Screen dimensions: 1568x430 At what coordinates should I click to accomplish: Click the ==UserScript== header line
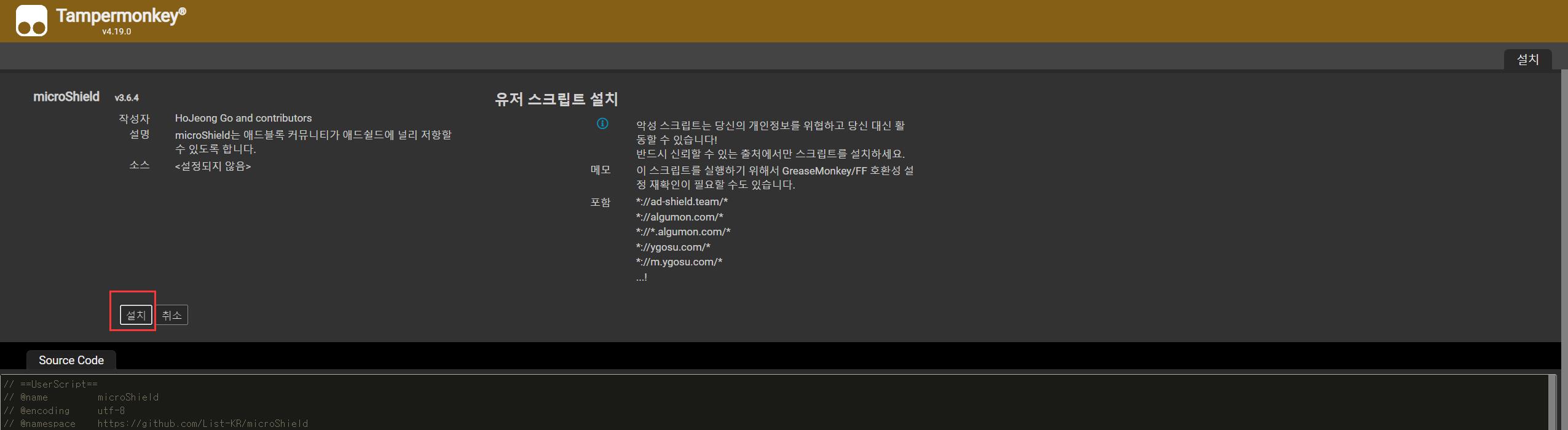[x=51, y=384]
